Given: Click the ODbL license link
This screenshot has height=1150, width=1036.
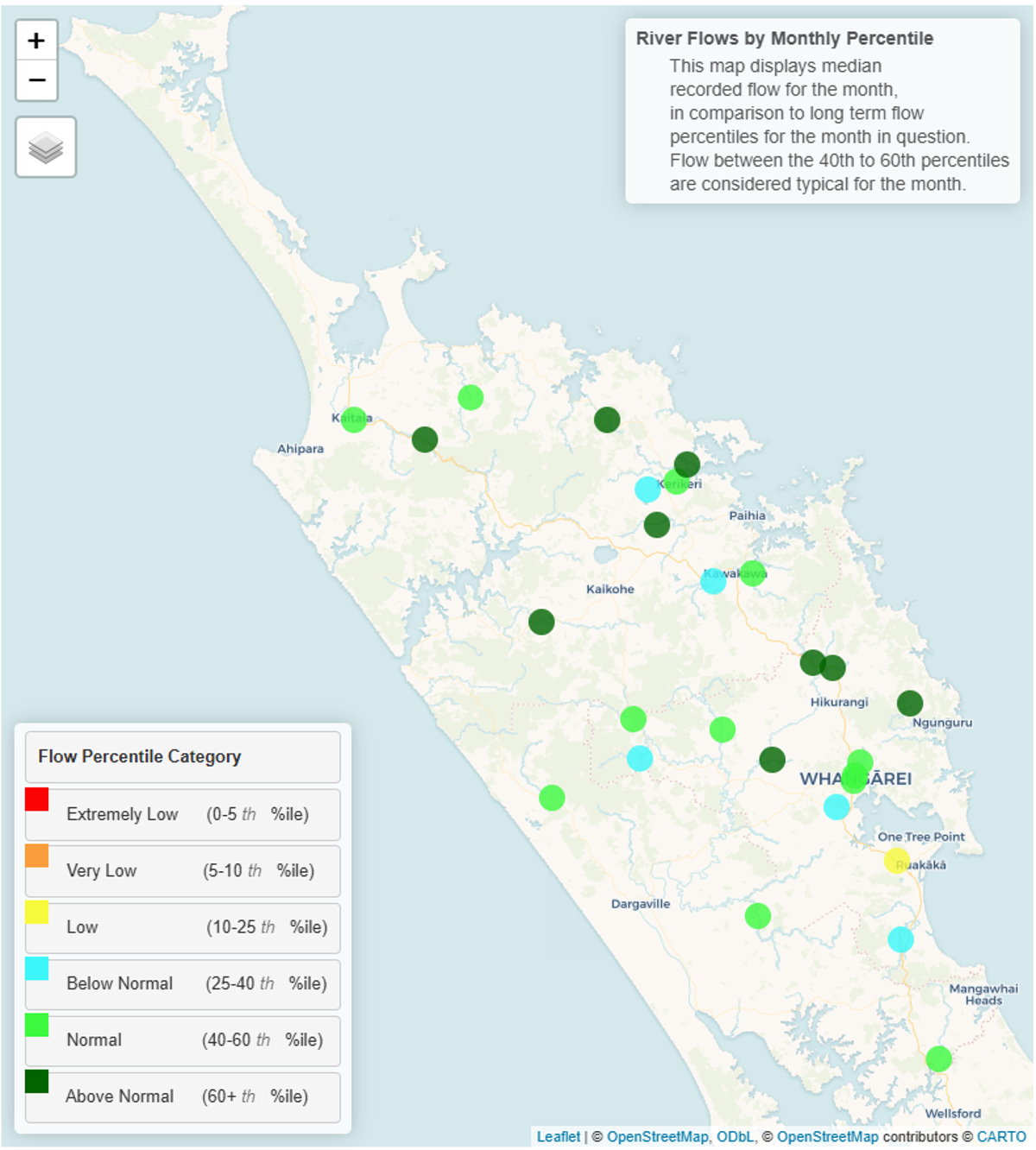Looking at the screenshot, I should tap(735, 1137).
